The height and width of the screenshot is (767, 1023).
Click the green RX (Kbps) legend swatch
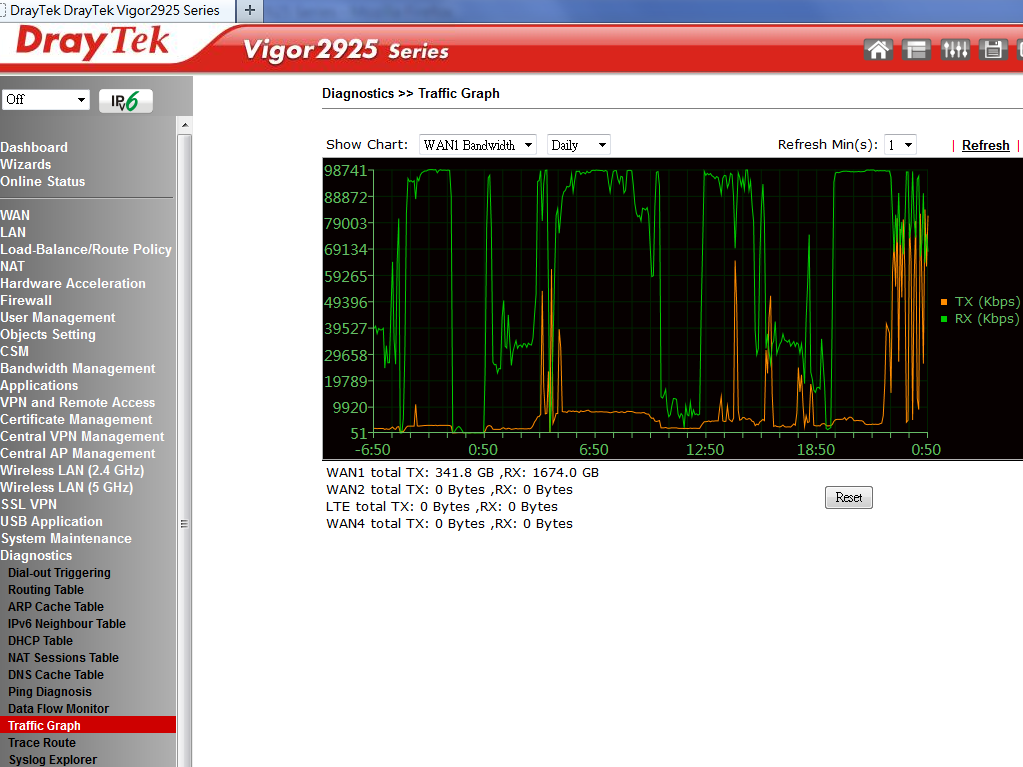click(943, 318)
